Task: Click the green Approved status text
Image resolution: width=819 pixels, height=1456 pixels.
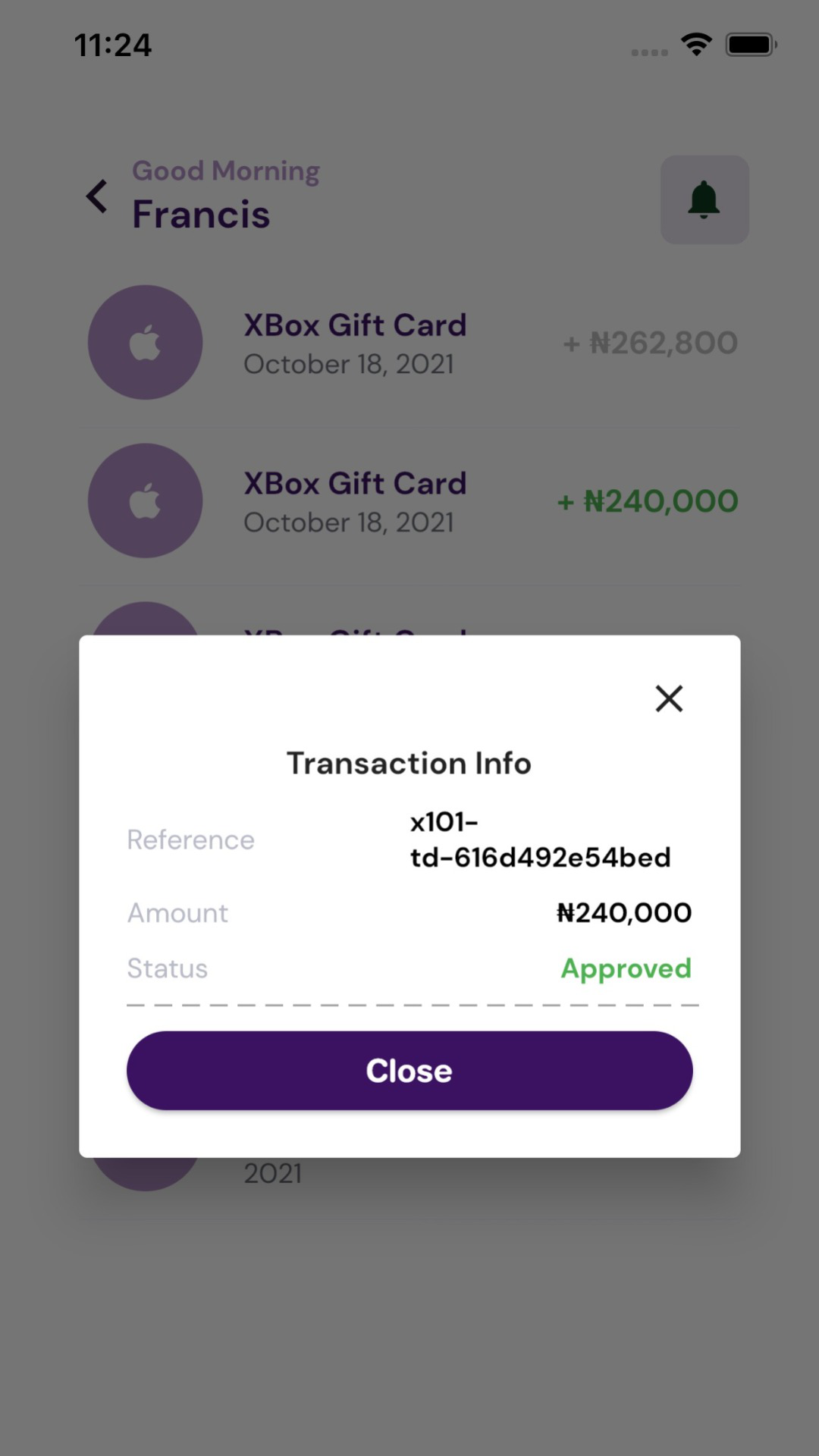Action: coord(626,968)
